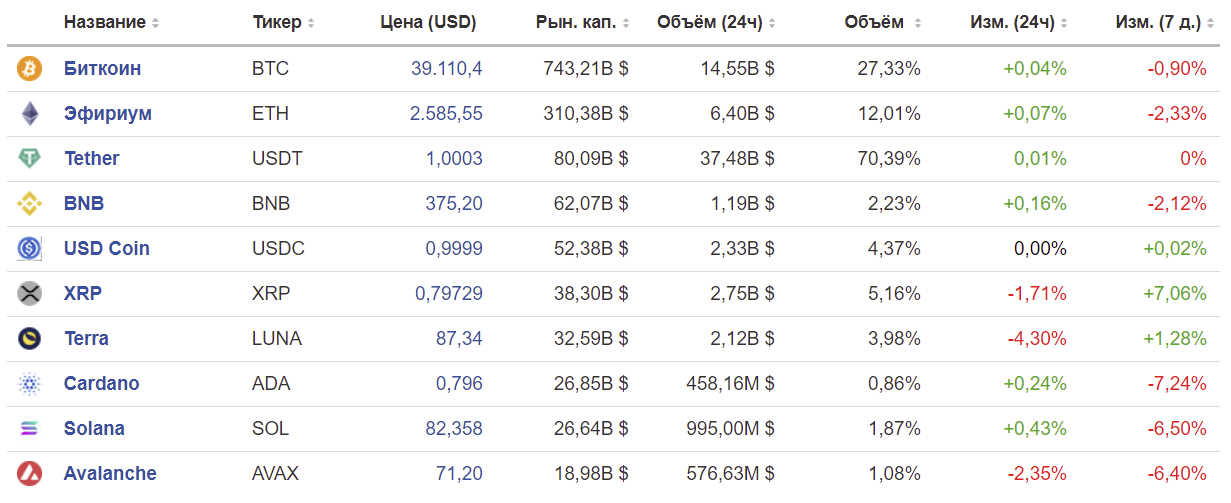Screen dimensions: 1231x503
Task: Click the XRP logo icon
Action: (29, 294)
